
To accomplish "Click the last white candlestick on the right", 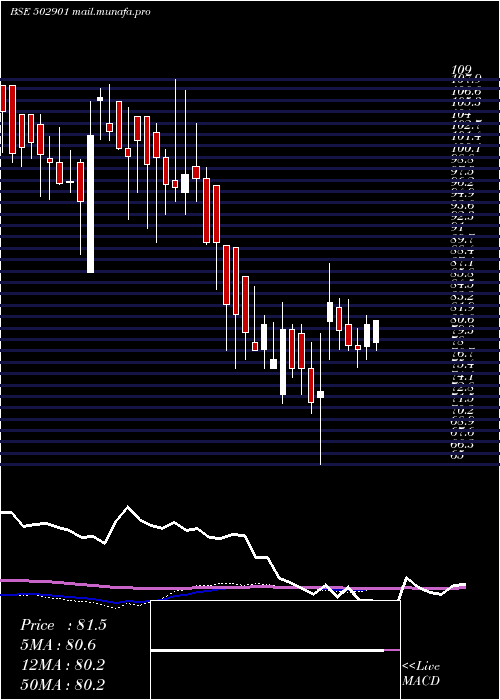I will [x=376, y=332].
